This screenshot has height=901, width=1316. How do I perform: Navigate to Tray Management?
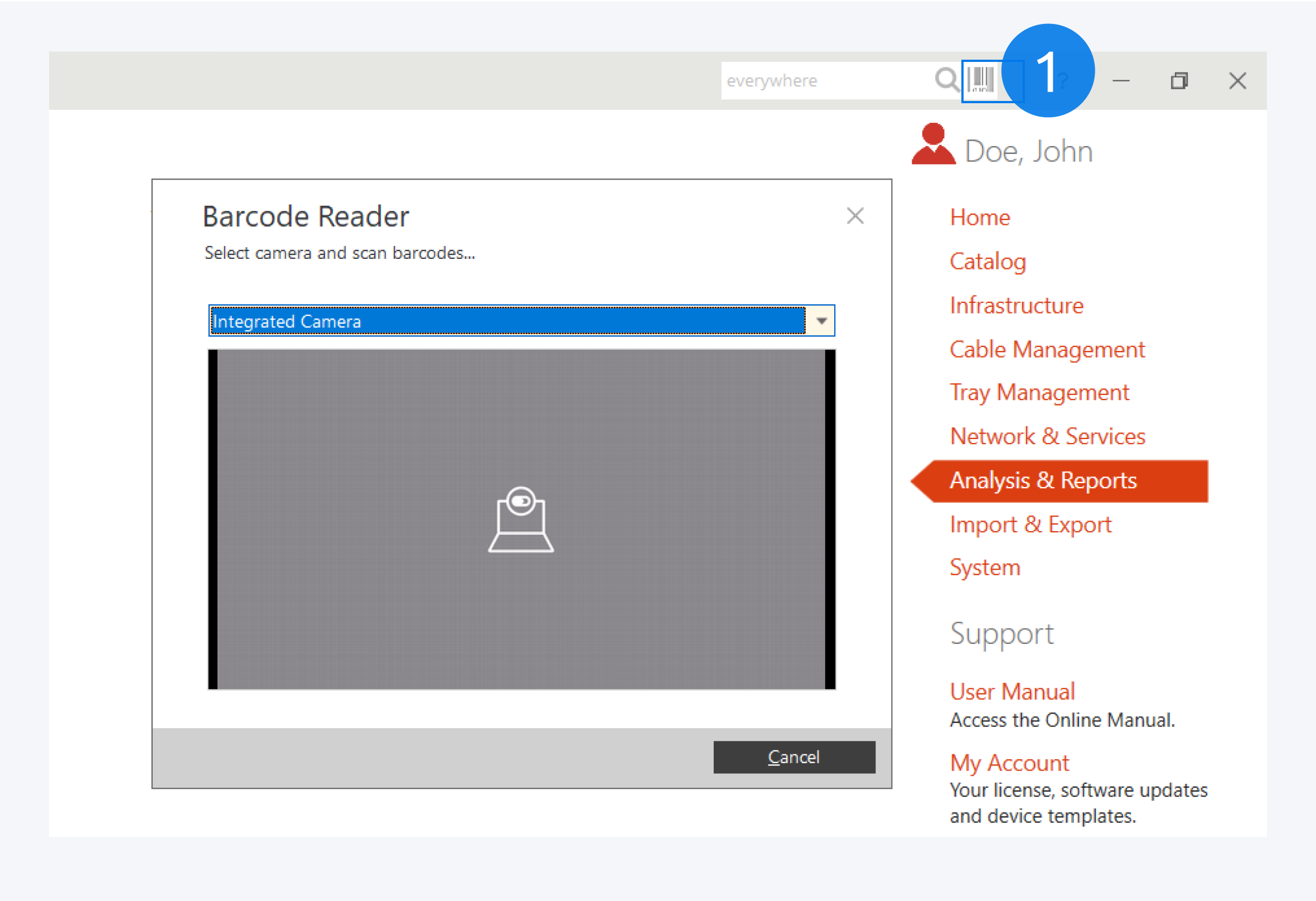coord(1038,393)
